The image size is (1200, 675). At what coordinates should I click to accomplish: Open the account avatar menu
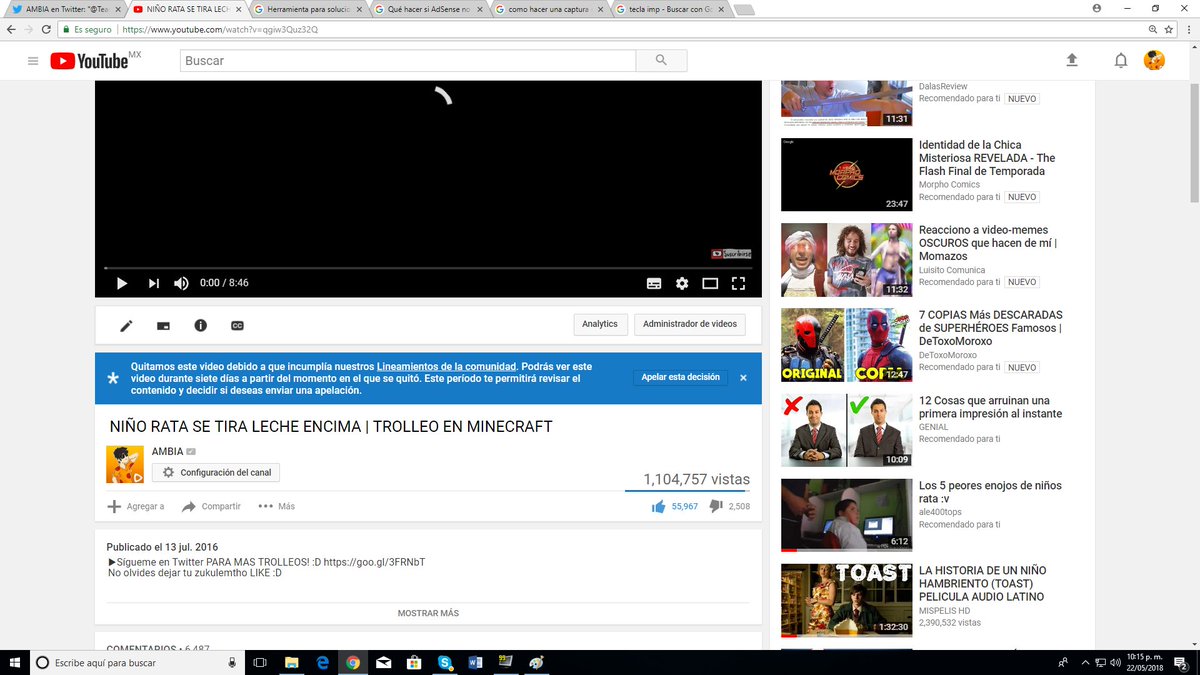coord(1155,61)
